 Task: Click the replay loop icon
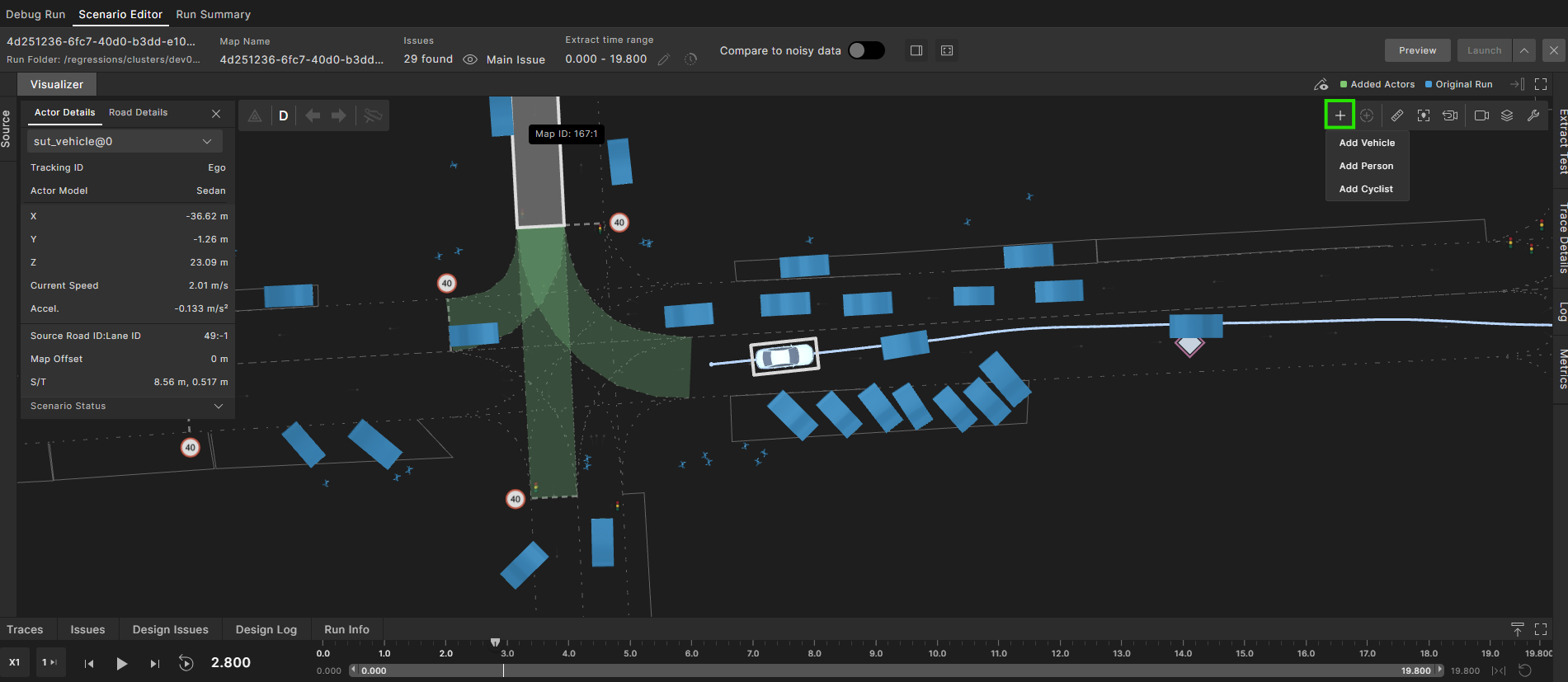[186, 663]
